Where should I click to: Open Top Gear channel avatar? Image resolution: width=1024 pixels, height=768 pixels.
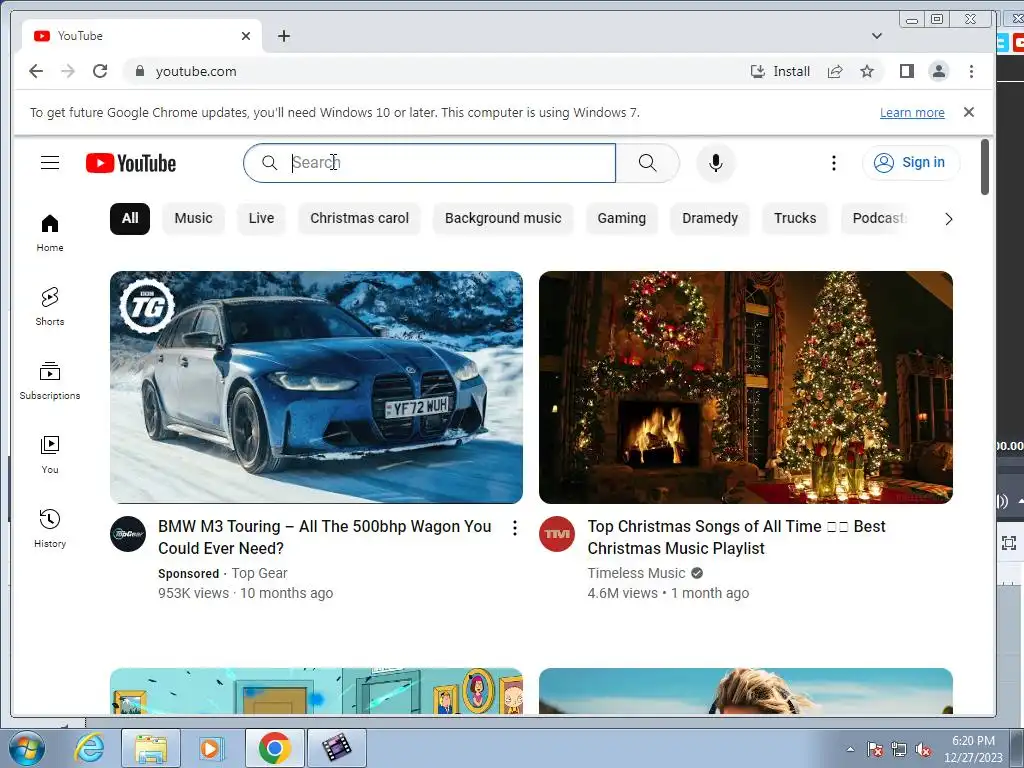pos(127,534)
